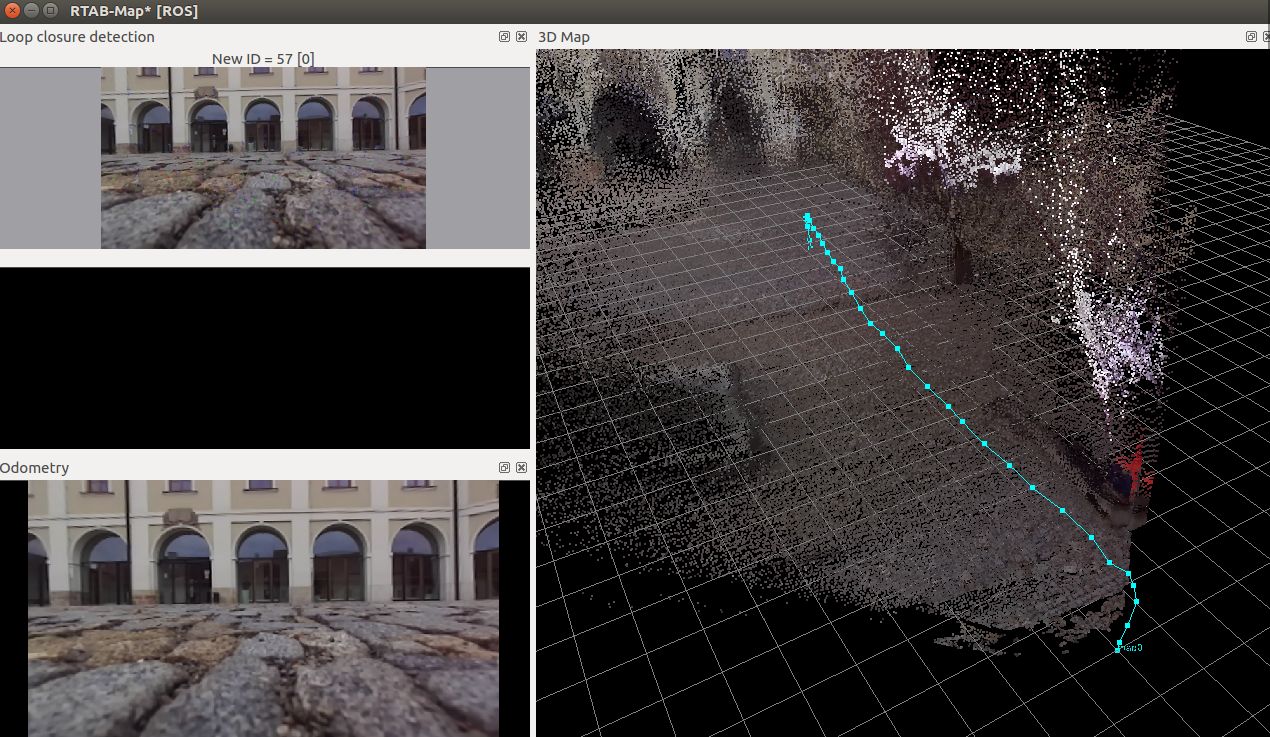Detach the 3D Map panel
Screen dimensions: 1270x737
(x=1251, y=37)
